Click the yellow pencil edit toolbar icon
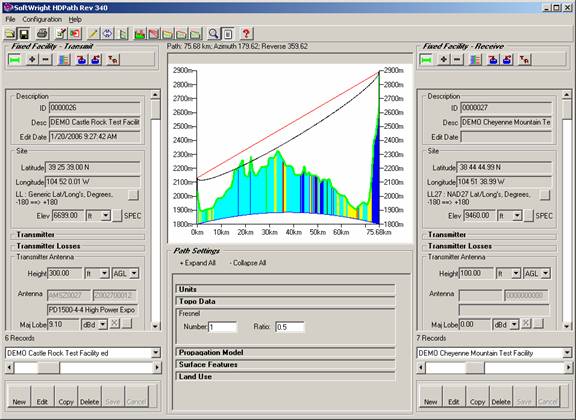 pyautogui.click(x=93, y=34)
